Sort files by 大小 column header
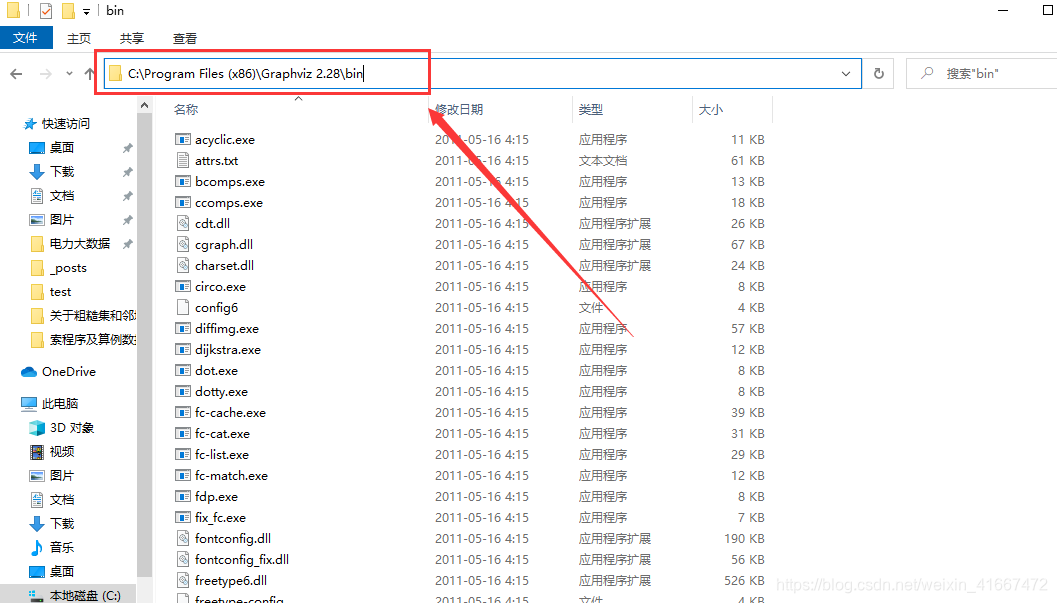The image size is (1057, 603). click(x=711, y=109)
